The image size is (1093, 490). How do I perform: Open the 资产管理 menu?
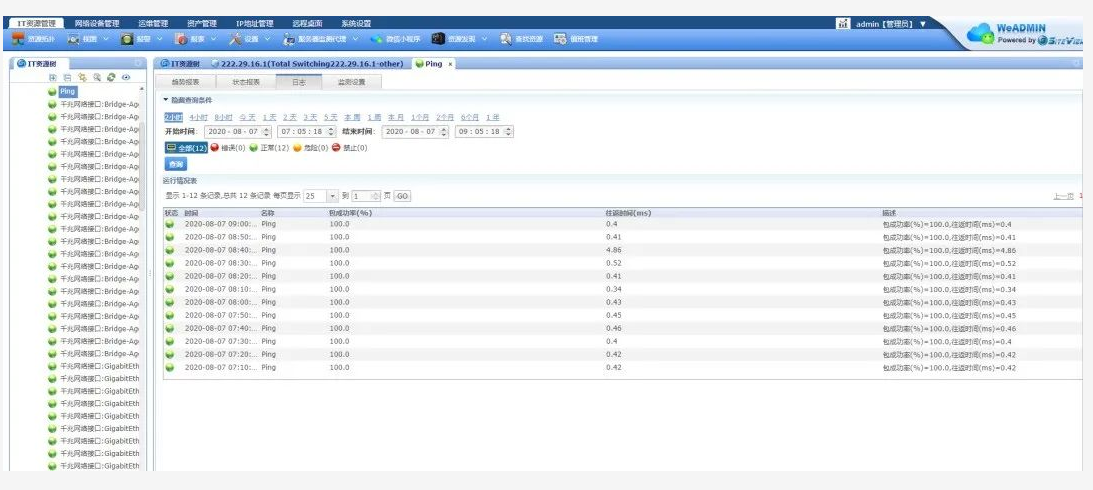pyautogui.click(x=202, y=23)
